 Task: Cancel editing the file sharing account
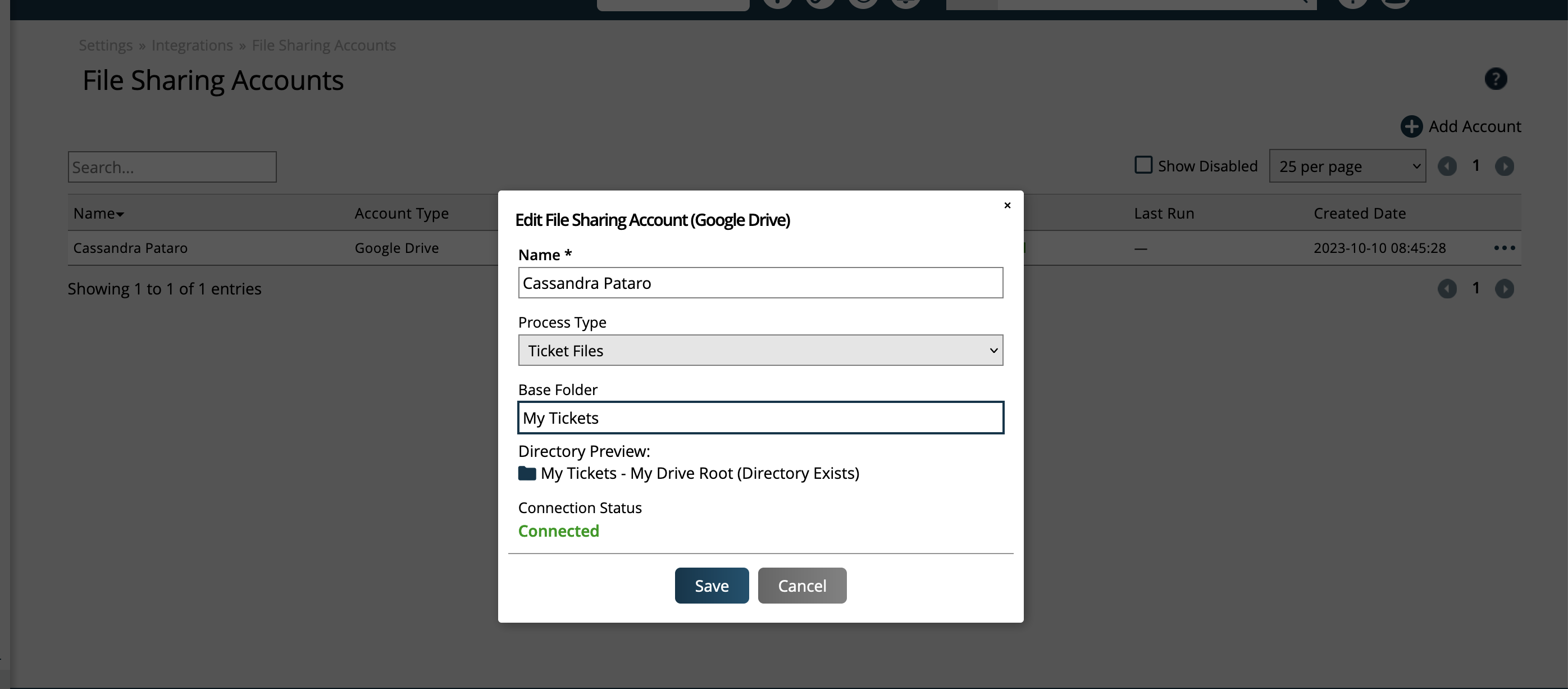click(x=801, y=585)
